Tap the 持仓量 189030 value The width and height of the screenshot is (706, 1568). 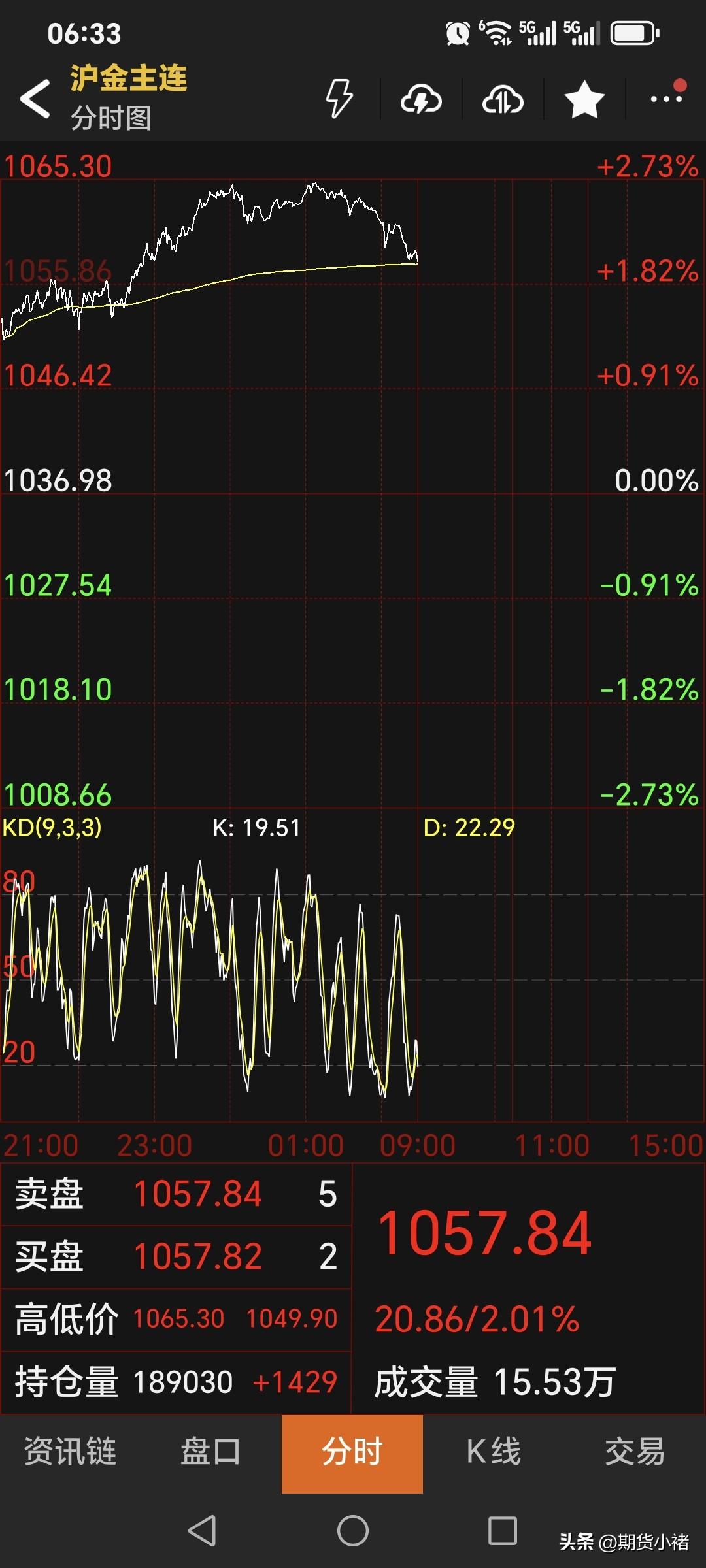click(x=183, y=1382)
